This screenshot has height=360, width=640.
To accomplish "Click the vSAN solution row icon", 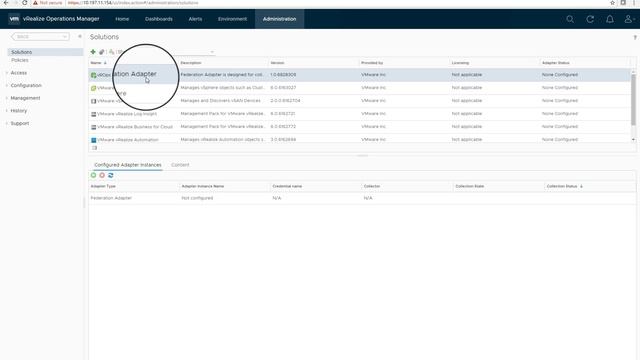I will click(x=93, y=101).
